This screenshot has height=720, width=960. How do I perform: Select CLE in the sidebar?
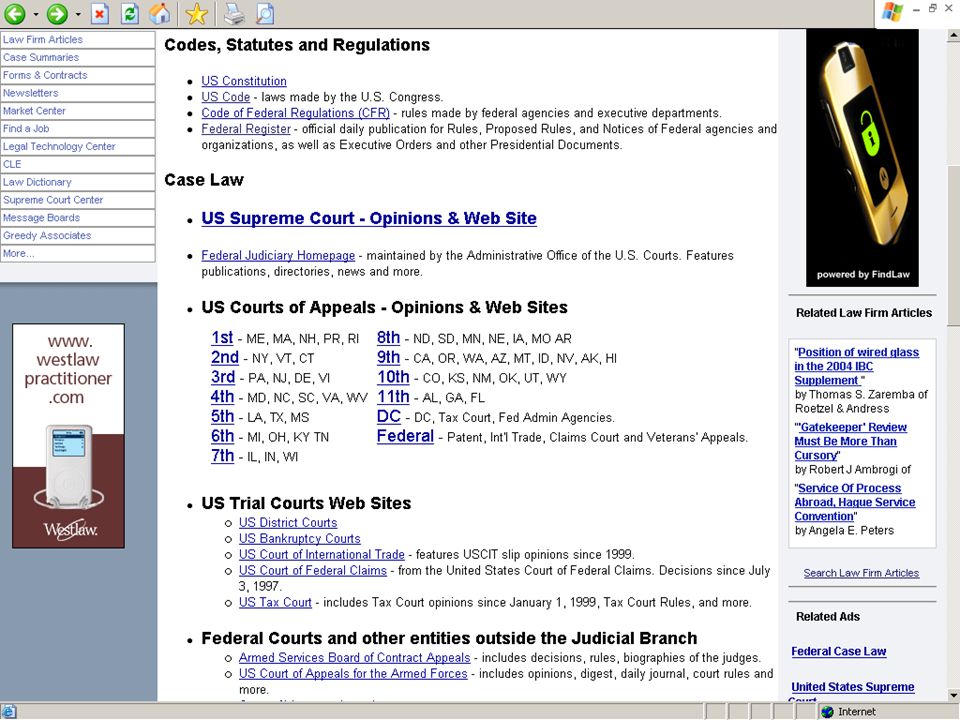coord(77,164)
